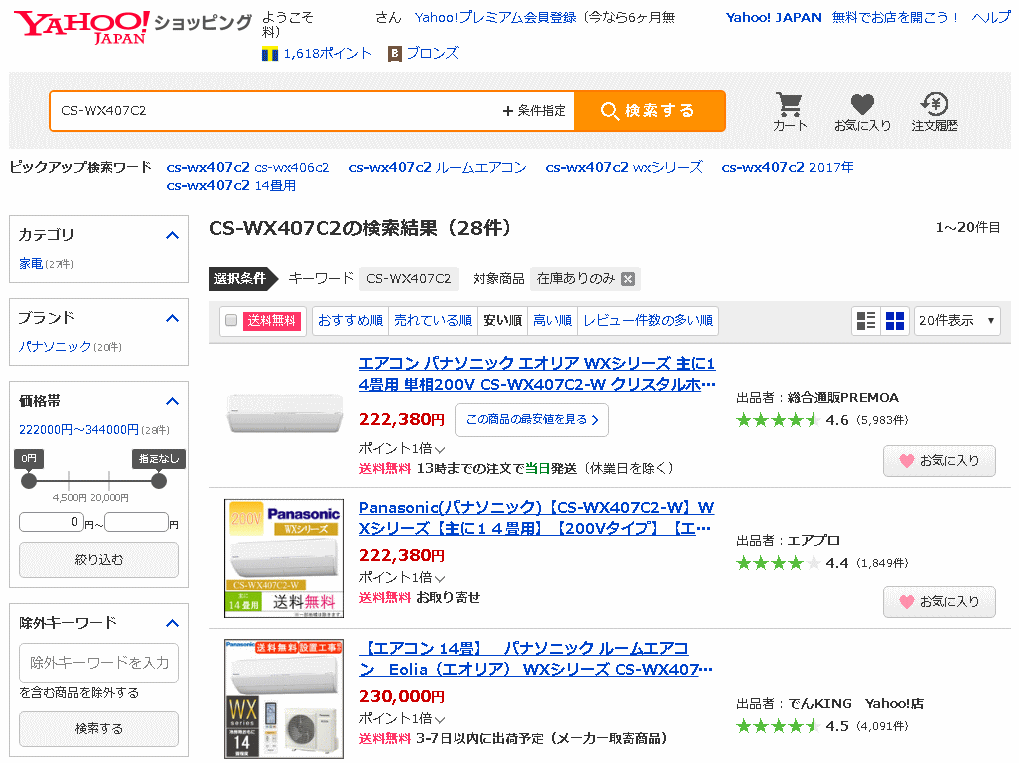Open the 222000円～344000円 price range link
This screenshot has width=1019, height=763.
[79, 430]
